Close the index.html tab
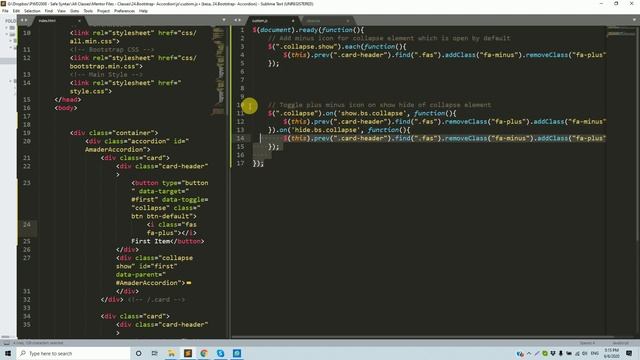The width and height of the screenshot is (640, 360). (79, 21)
